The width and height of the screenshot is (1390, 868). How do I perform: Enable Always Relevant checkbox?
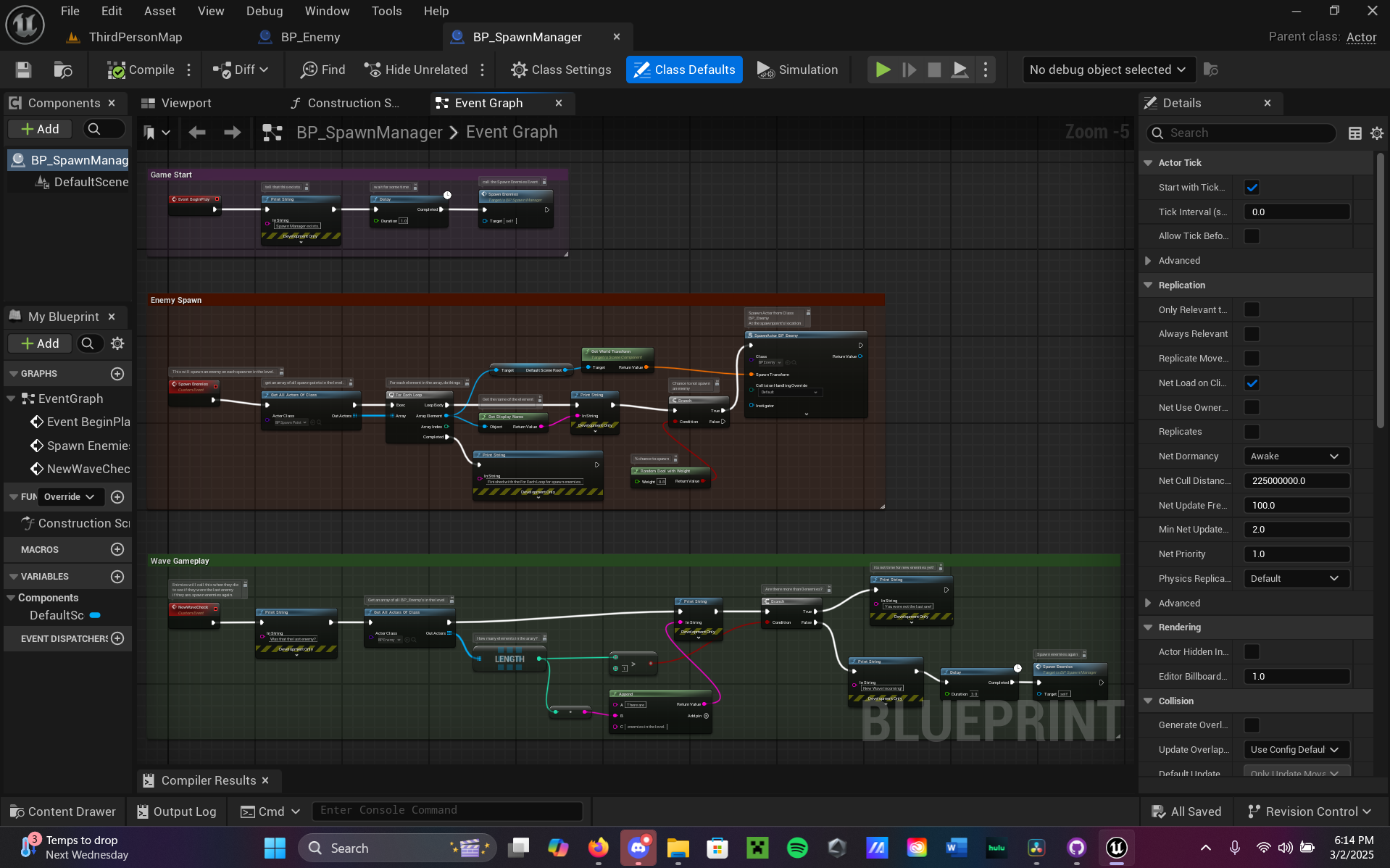1252,334
